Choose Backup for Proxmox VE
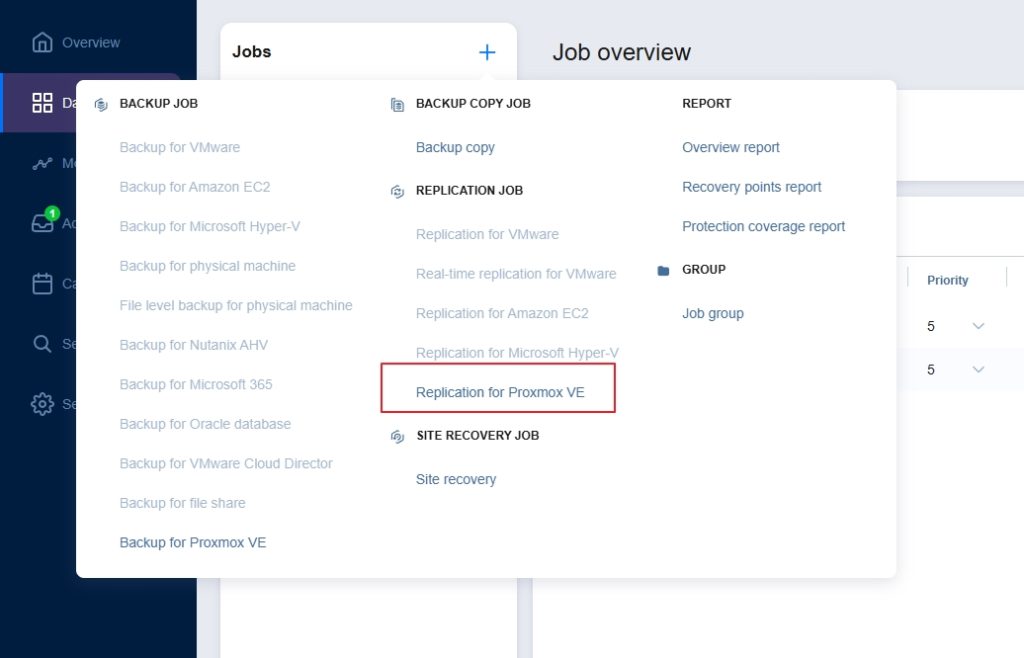This screenshot has height=658, width=1024. [x=193, y=542]
